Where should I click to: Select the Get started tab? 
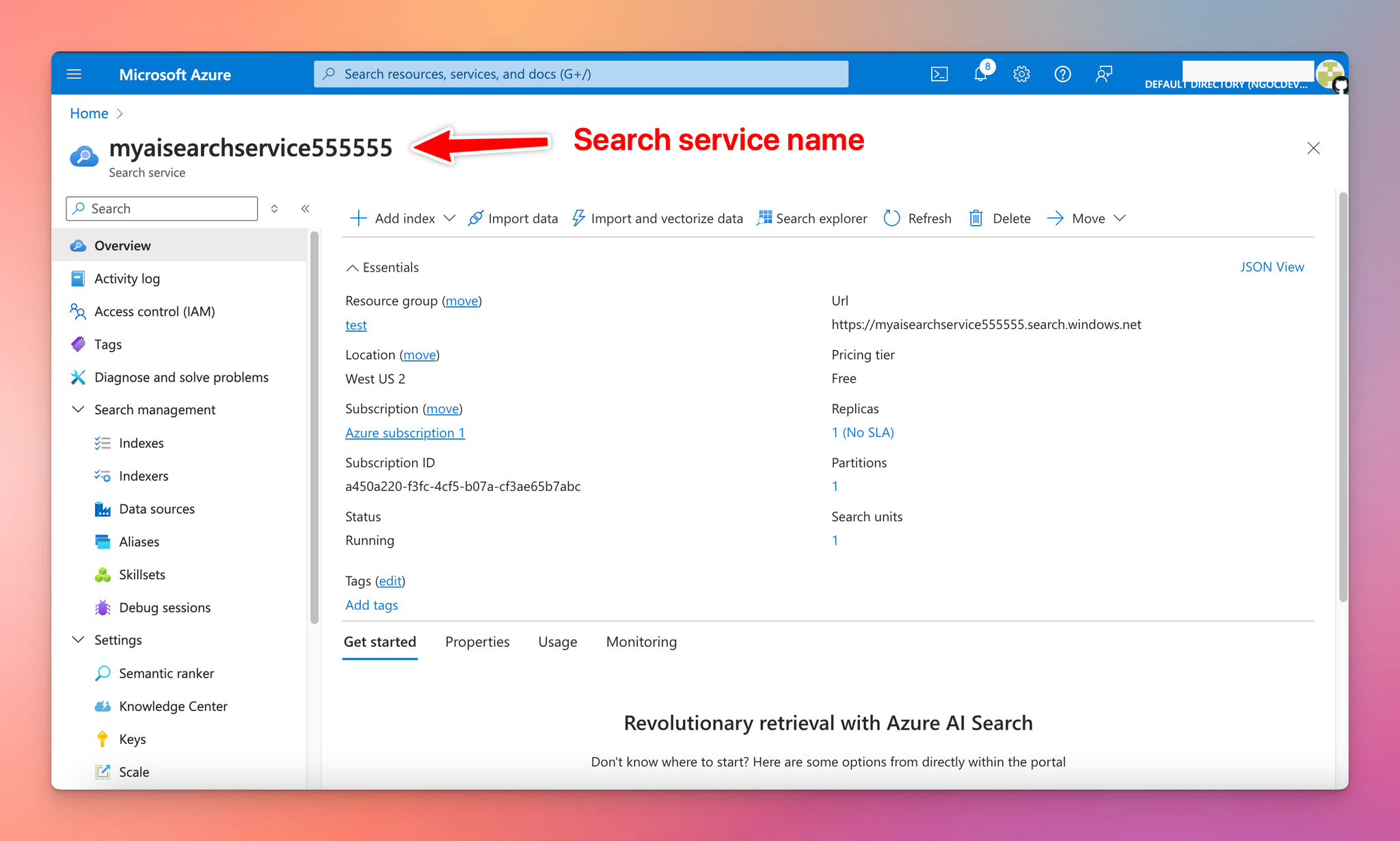coord(380,641)
